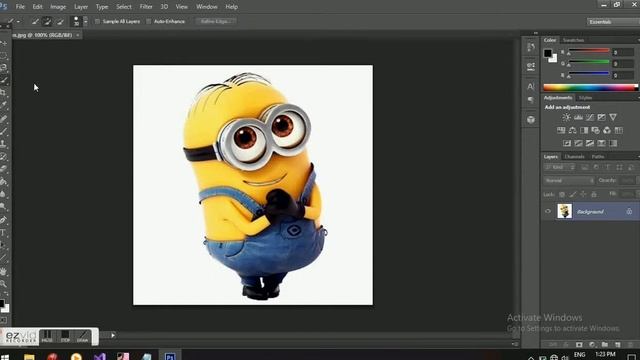Image resolution: width=640 pixels, height=360 pixels.
Task: Toggle filter for pixel layers
Action: click(585, 167)
